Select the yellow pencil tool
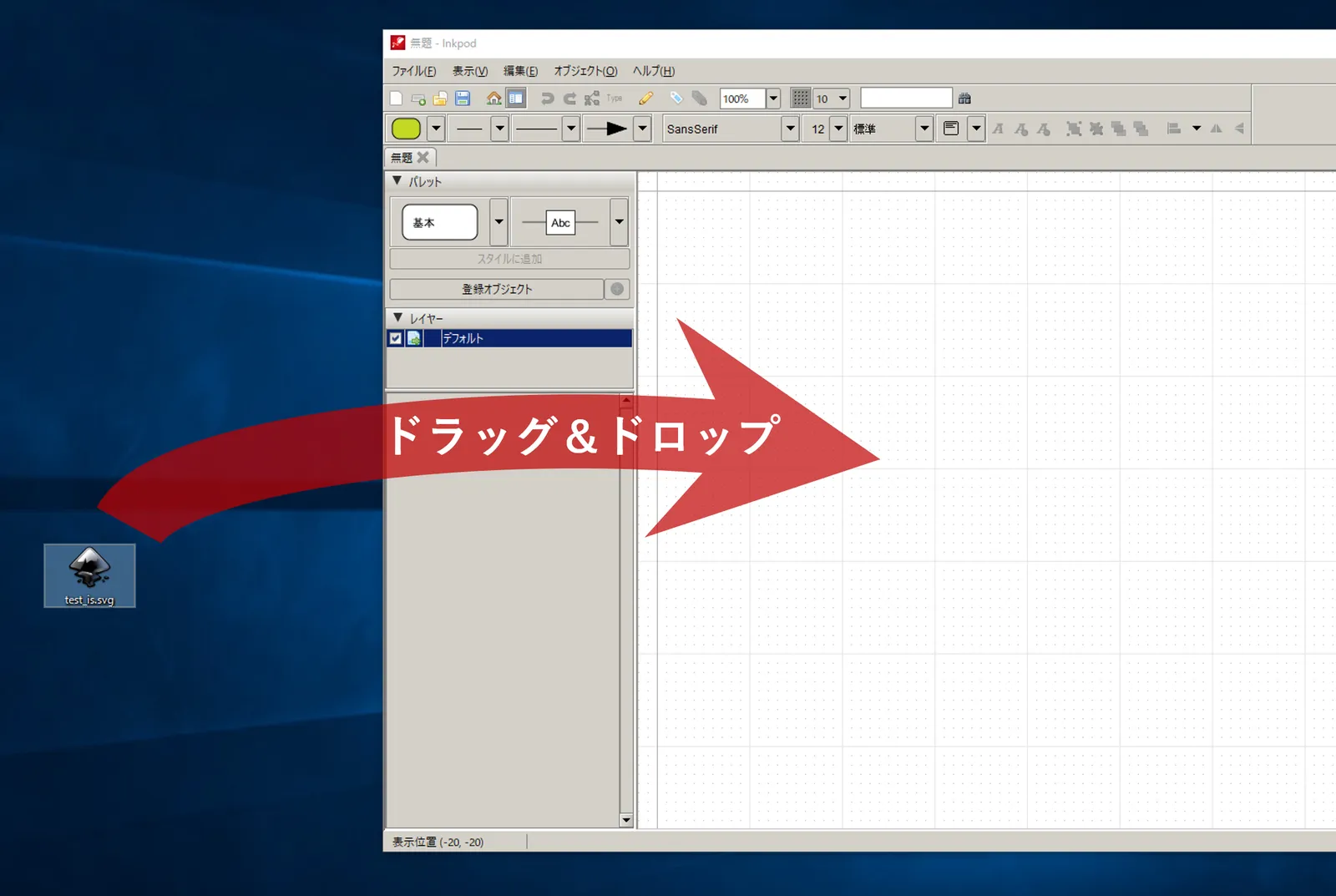This screenshot has width=1336, height=896. click(x=646, y=99)
